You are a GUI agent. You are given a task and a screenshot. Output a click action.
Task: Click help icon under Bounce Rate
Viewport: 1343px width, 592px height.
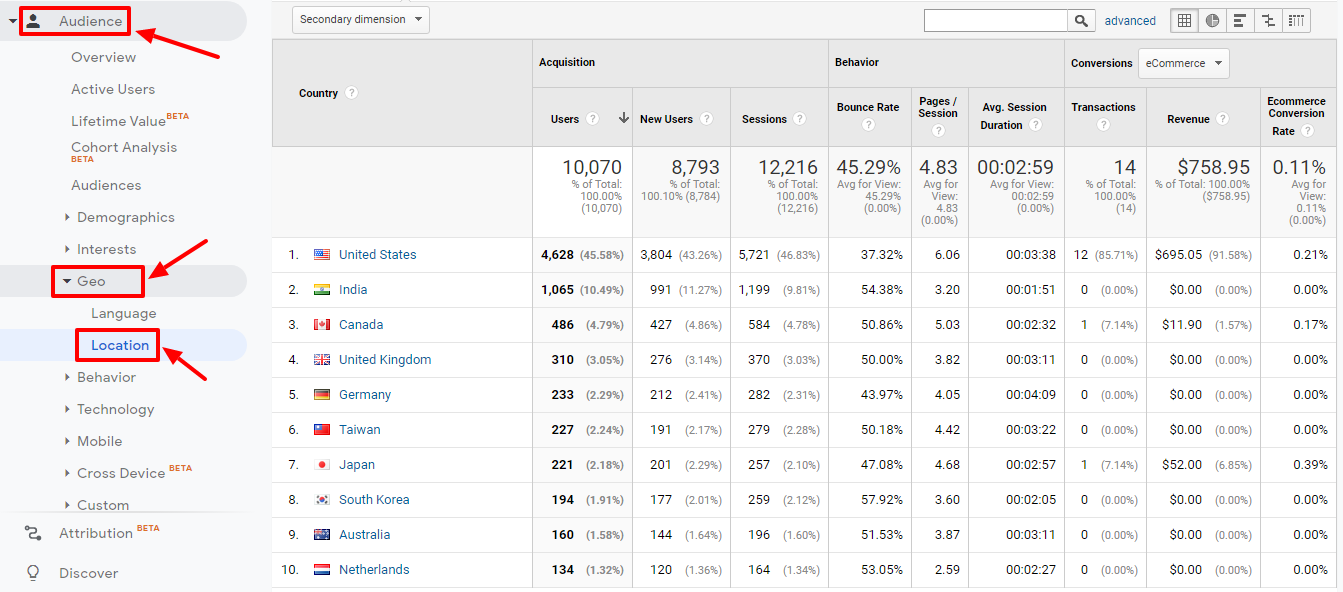[868, 125]
